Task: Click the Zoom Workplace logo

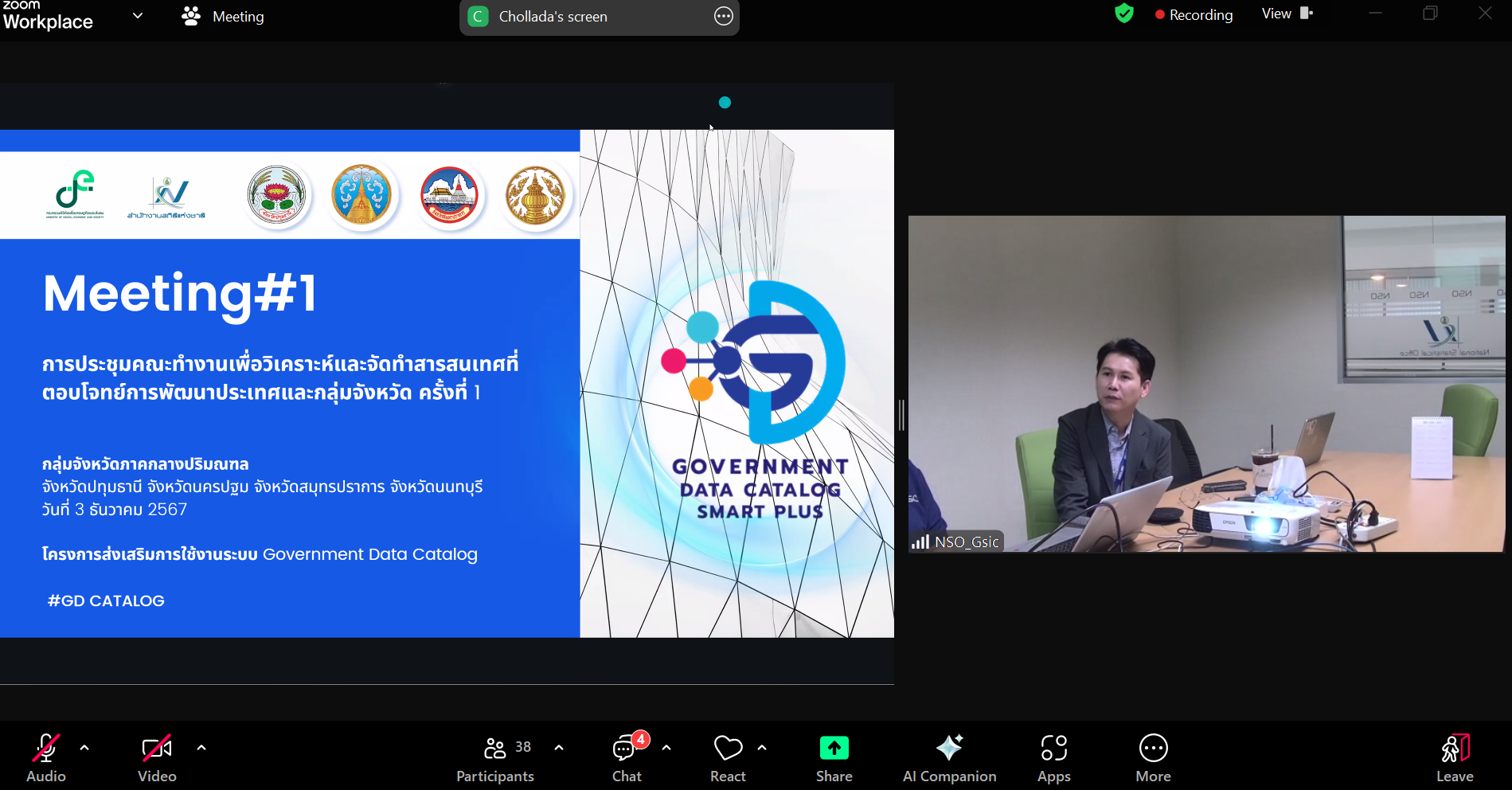Action: coord(47,15)
